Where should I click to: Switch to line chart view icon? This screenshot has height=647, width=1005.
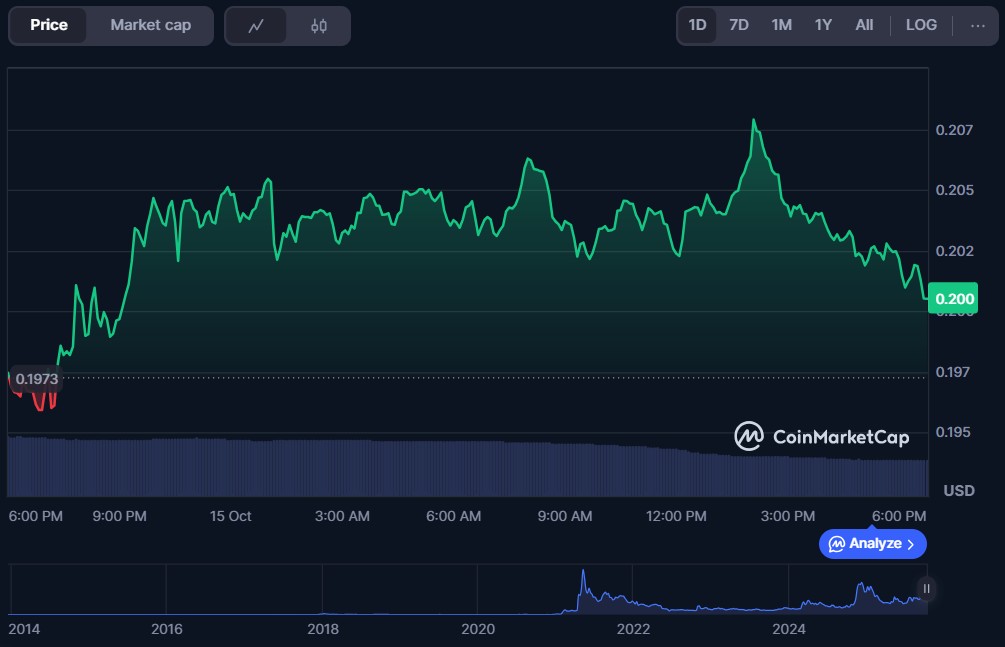coord(256,26)
